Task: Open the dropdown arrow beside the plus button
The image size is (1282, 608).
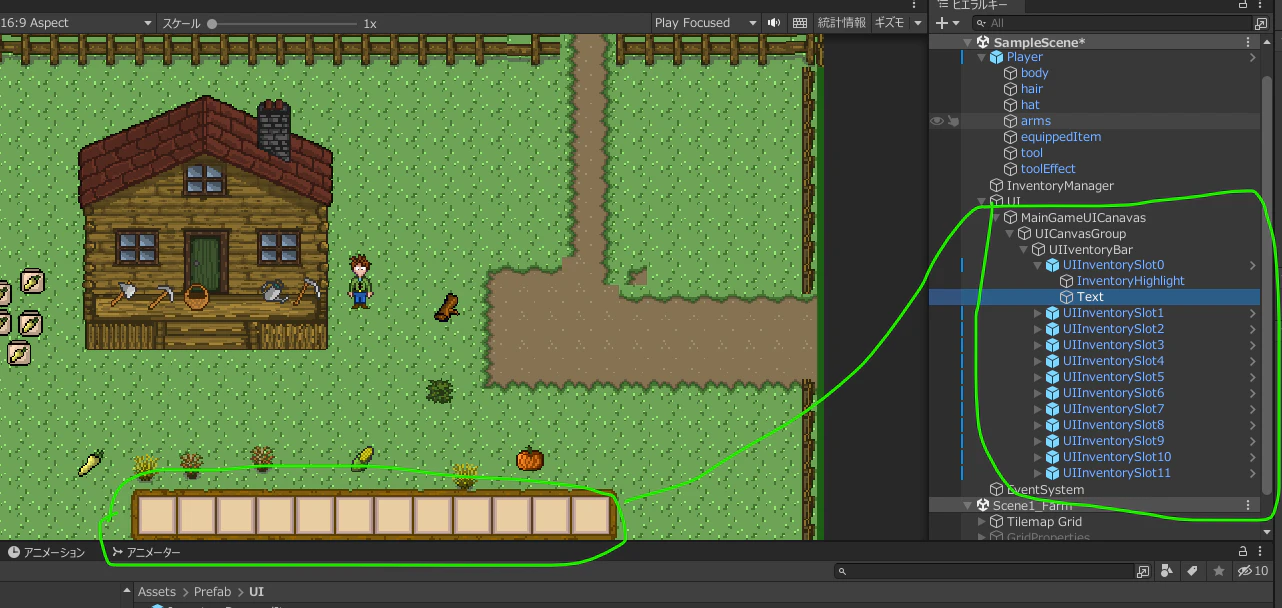Action: point(957,23)
